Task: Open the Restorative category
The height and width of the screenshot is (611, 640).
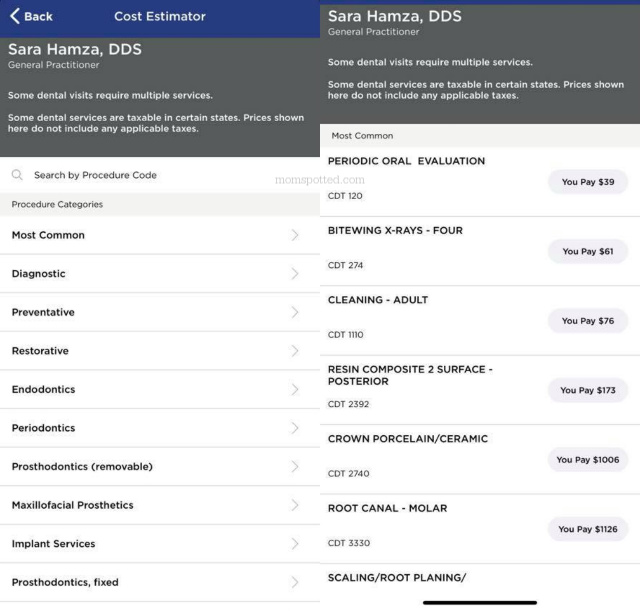Action: (160, 351)
